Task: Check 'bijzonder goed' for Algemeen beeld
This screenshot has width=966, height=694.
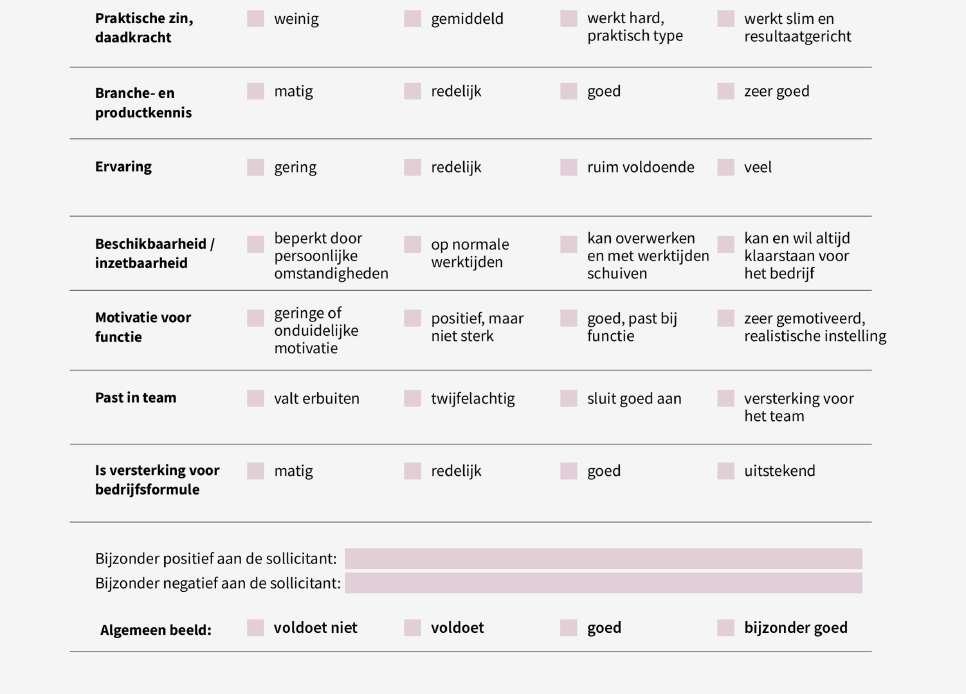Action: click(x=726, y=628)
